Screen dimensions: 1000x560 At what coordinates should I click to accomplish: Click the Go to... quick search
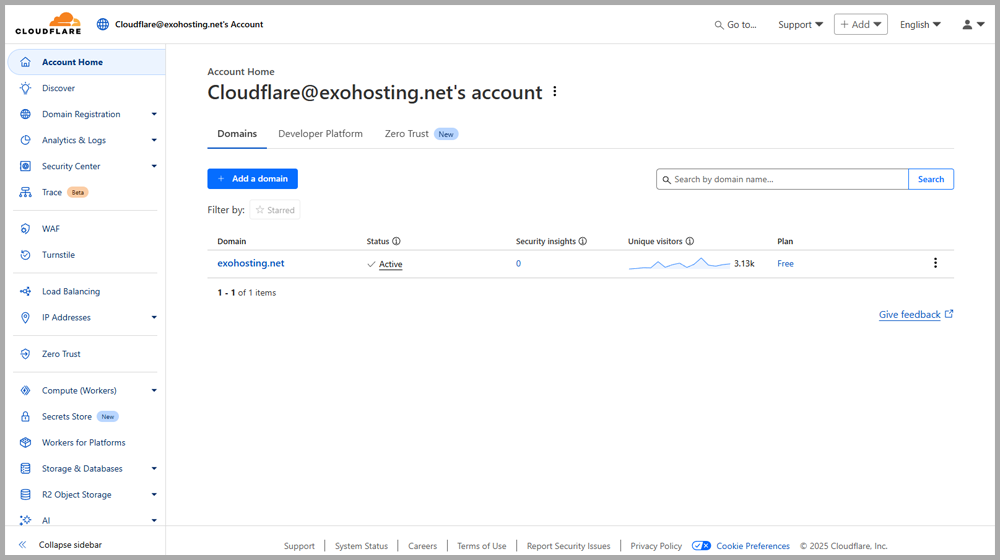pyautogui.click(x=735, y=24)
